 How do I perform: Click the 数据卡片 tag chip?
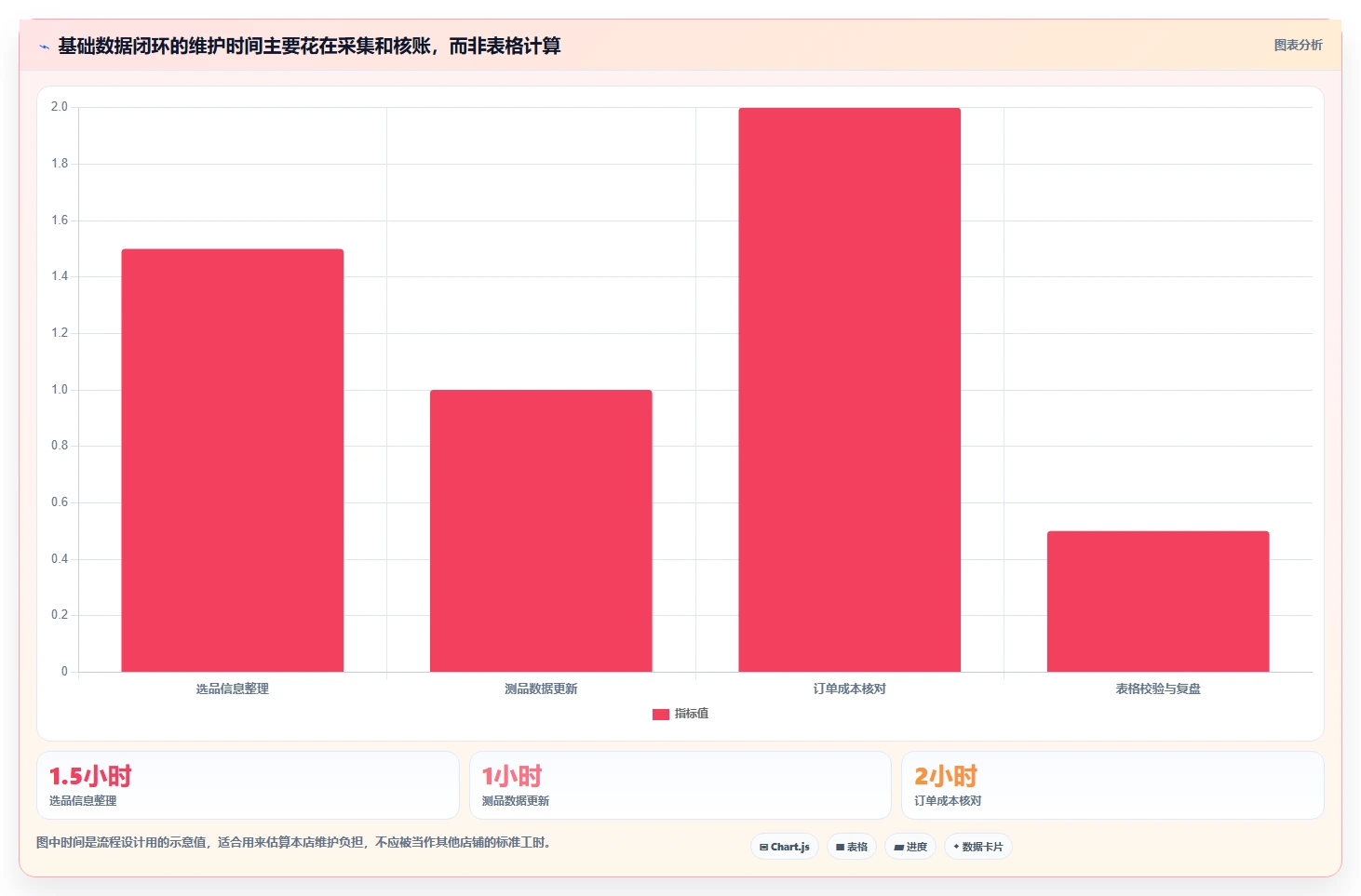(x=978, y=847)
